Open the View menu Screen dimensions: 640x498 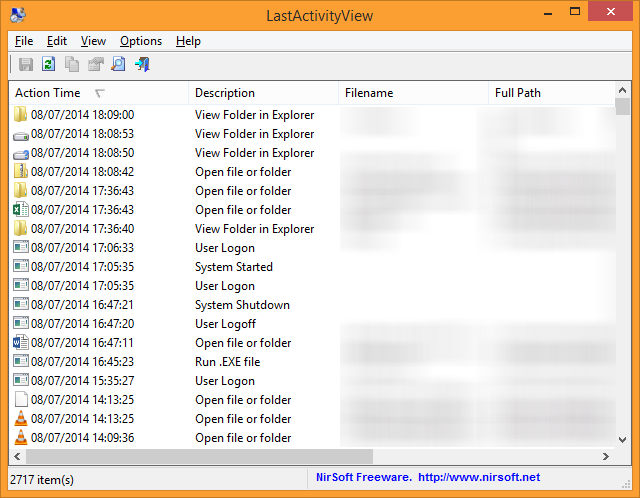[93, 41]
